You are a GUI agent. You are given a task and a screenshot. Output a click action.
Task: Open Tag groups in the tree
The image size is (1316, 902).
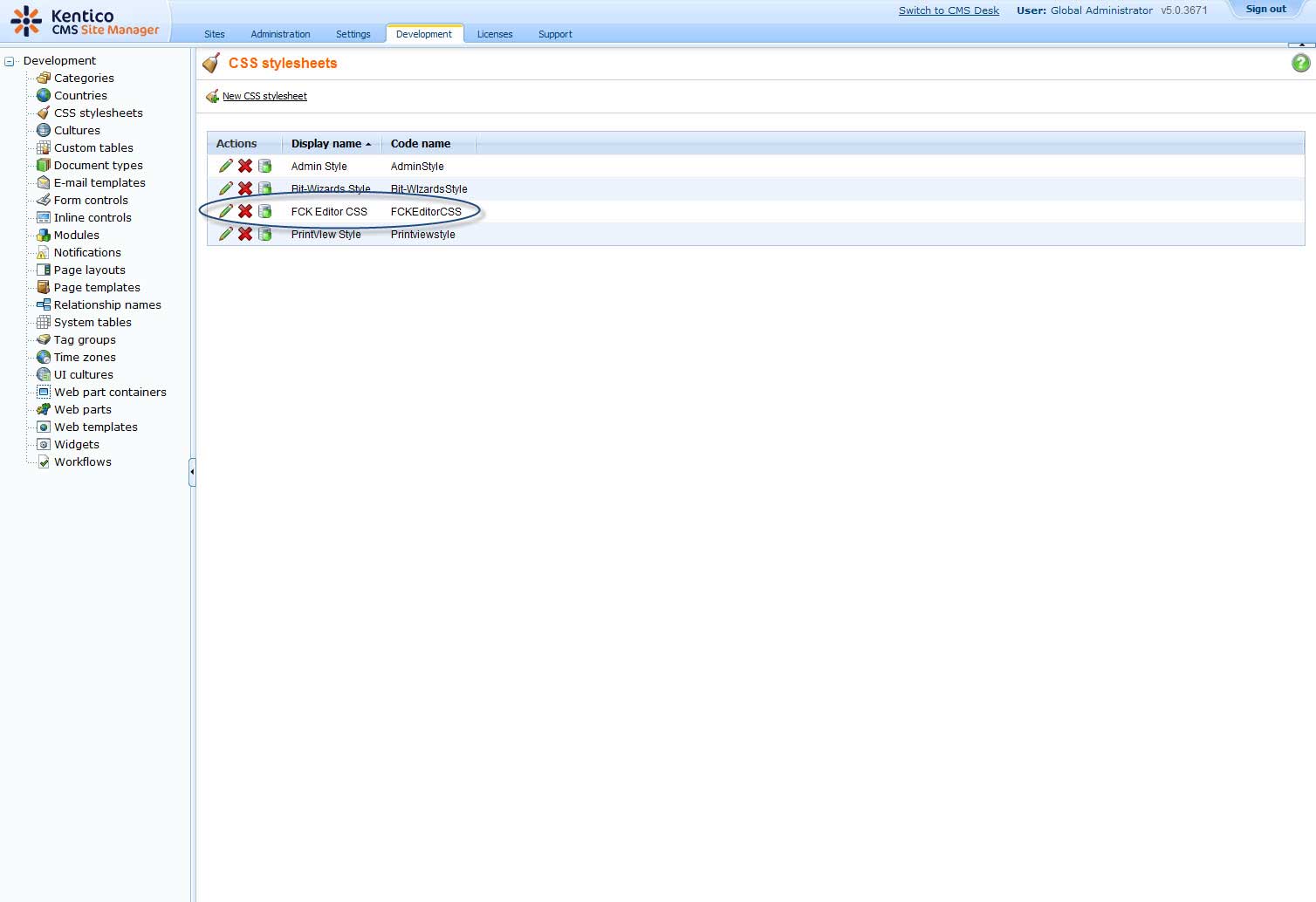[x=85, y=339]
